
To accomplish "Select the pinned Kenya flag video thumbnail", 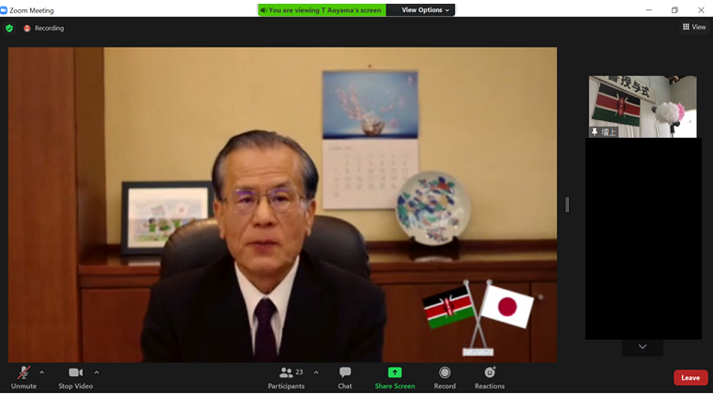I will (x=643, y=106).
